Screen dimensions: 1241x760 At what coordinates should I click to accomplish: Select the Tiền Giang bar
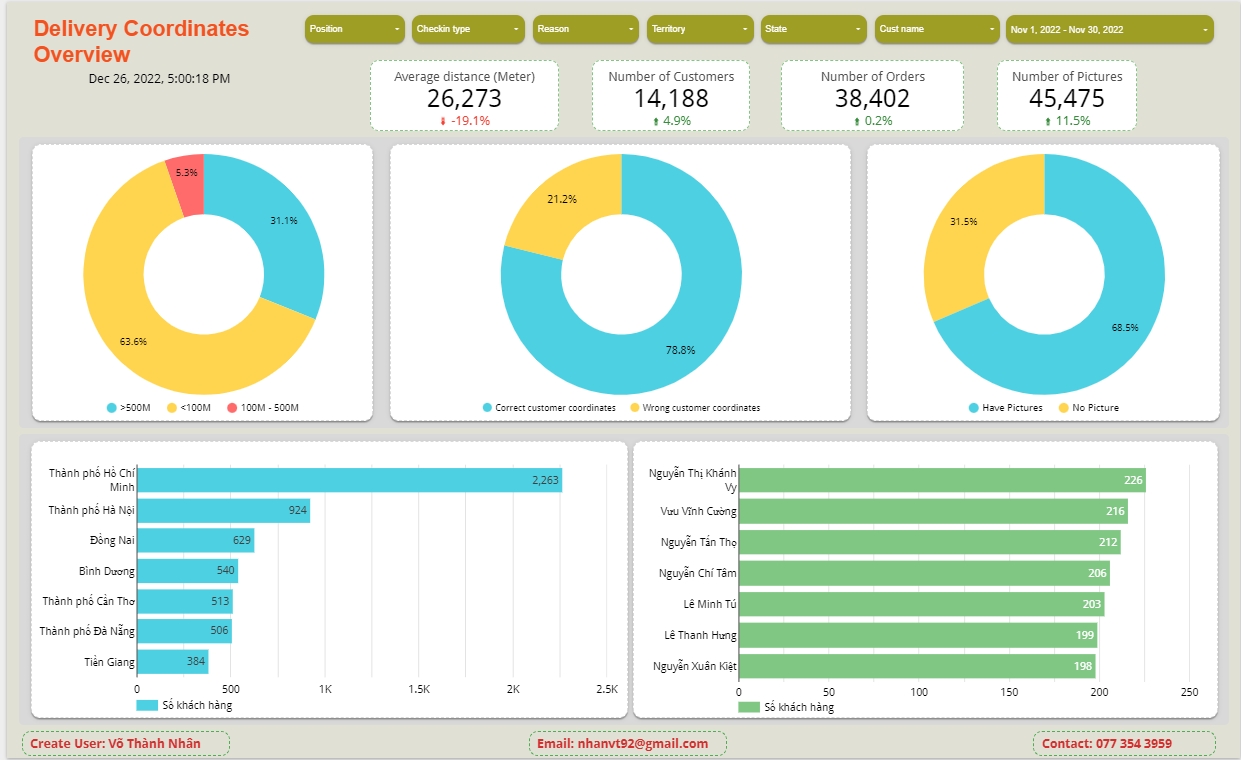[x=173, y=661]
